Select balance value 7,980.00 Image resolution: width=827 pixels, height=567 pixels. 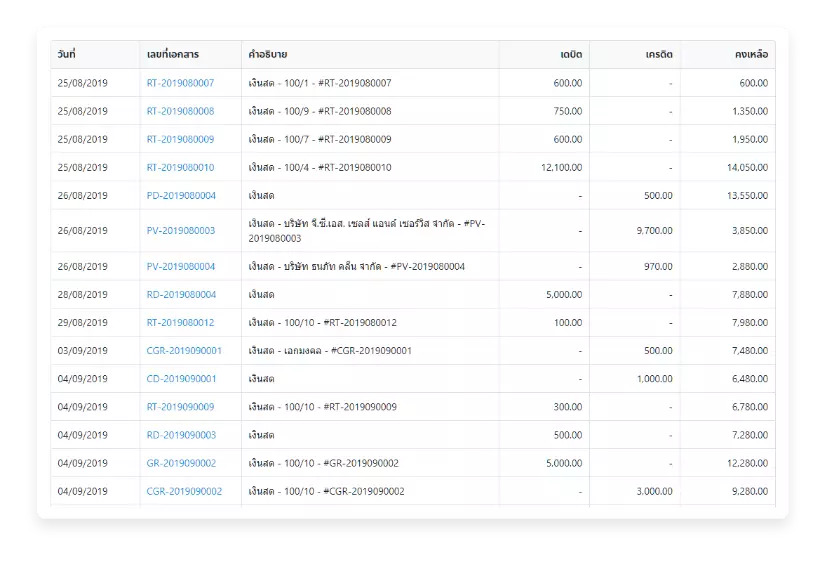[x=750, y=322]
